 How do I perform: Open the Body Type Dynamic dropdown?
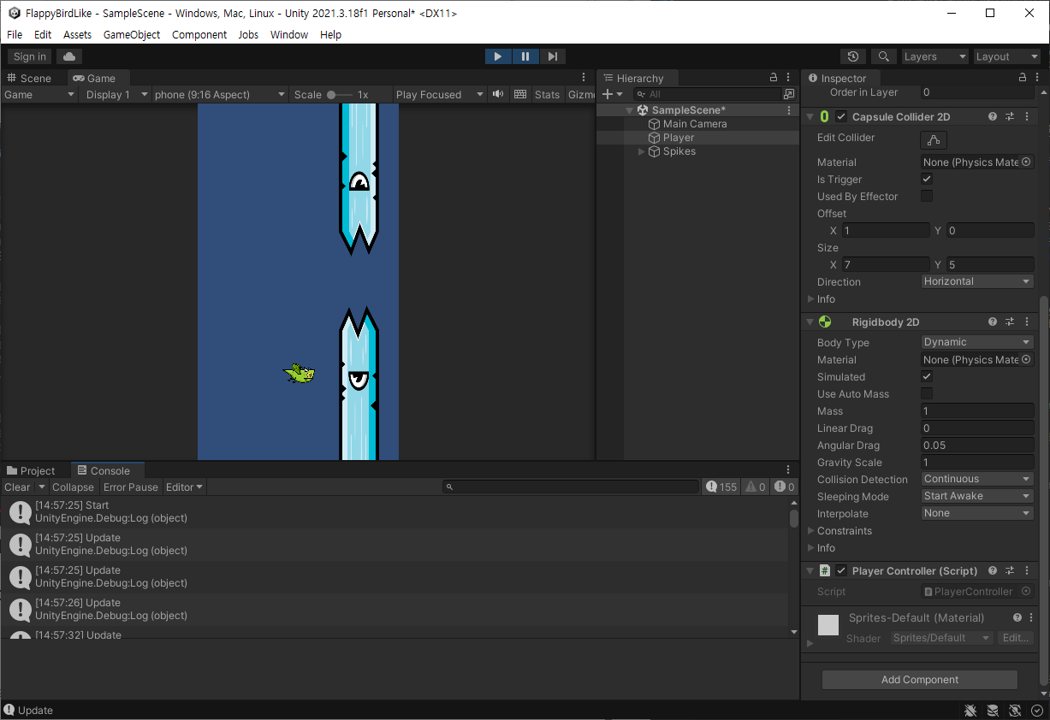pyautogui.click(x=977, y=342)
